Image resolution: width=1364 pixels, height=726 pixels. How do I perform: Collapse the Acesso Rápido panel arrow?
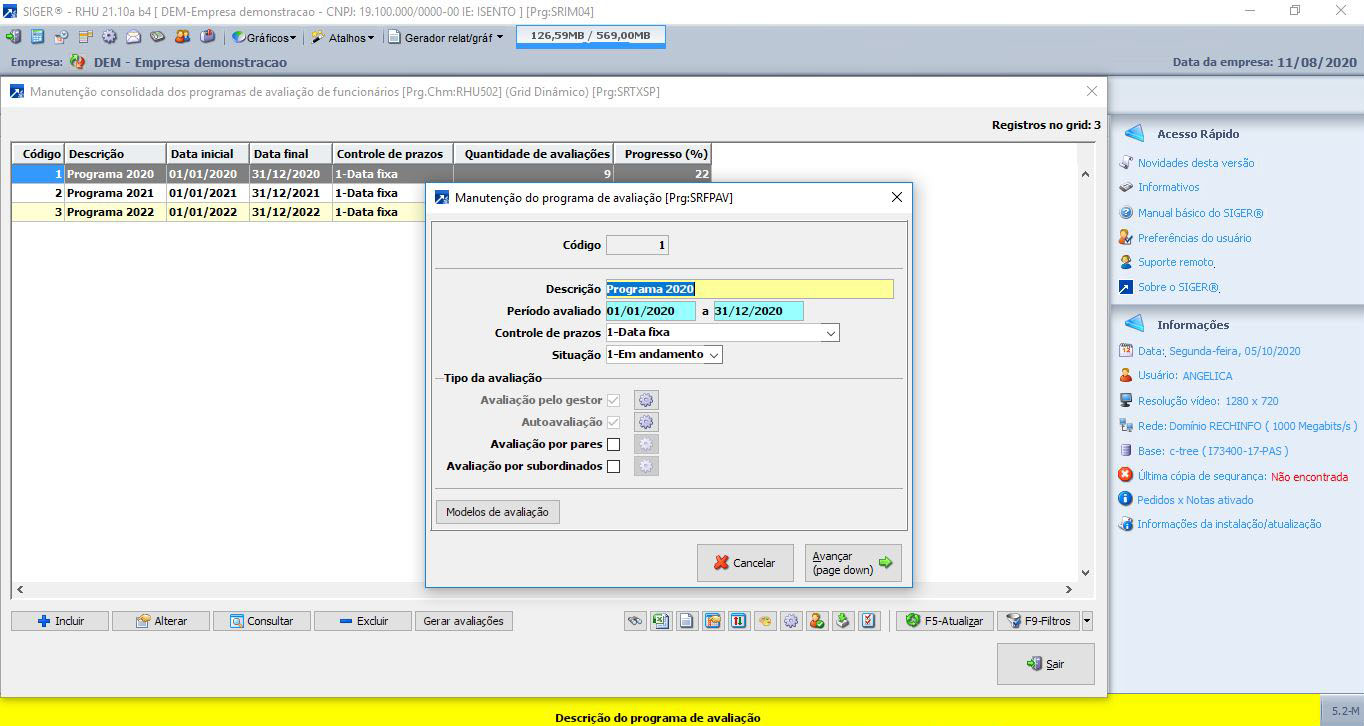(x=1134, y=134)
